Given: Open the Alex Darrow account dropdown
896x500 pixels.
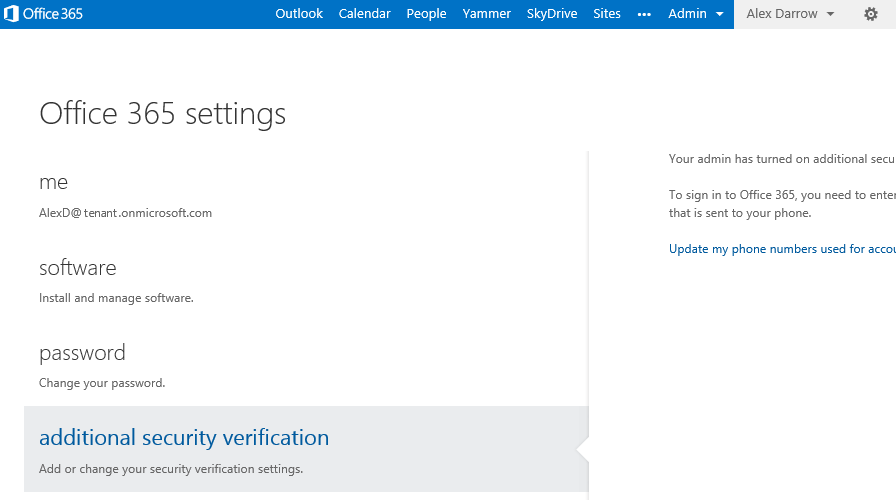Looking at the screenshot, I should (x=790, y=14).
